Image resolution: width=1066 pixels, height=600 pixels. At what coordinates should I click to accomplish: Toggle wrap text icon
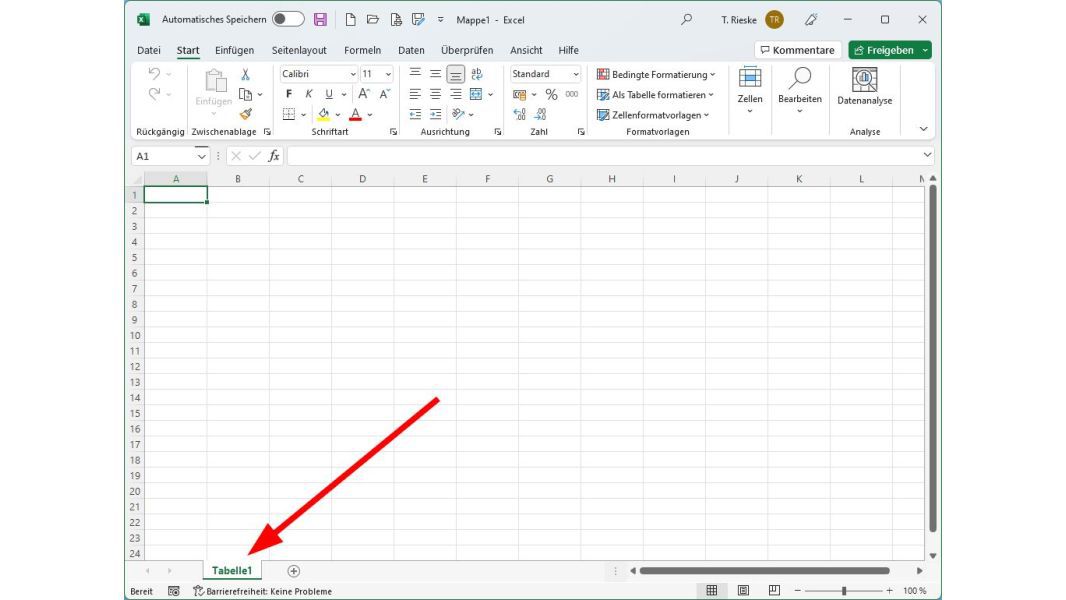pyautogui.click(x=477, y=73)
